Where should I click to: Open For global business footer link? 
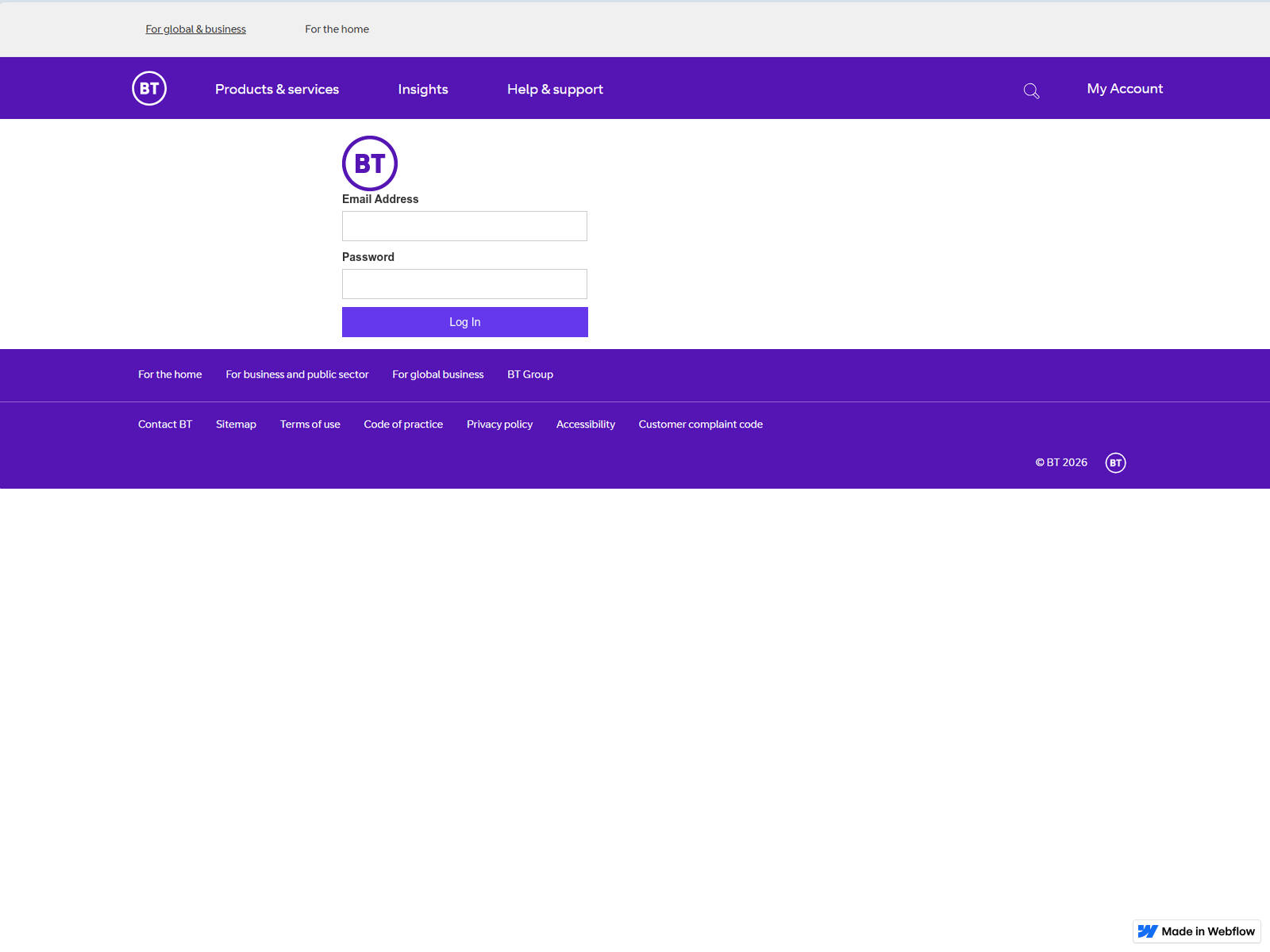(x=437, y=374)
